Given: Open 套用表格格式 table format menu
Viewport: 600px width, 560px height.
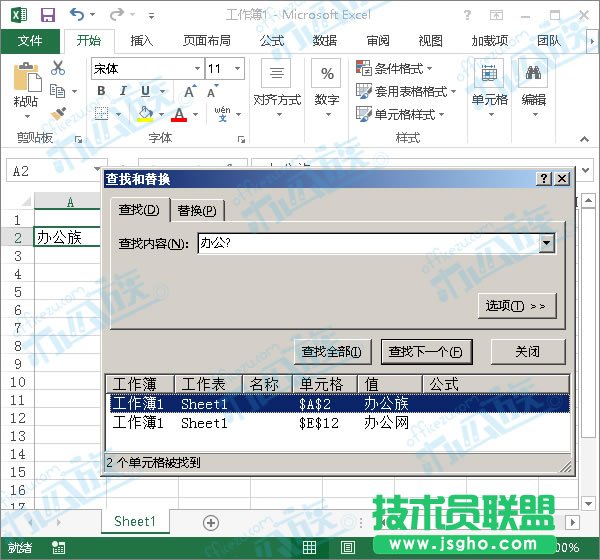Looking at the screenshot, I should 406,91.
